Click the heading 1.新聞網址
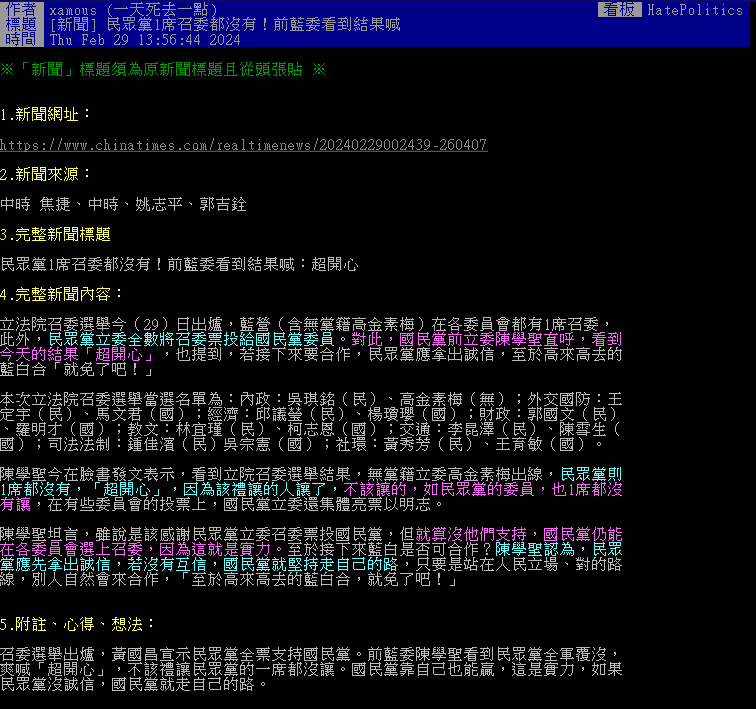 (x=45, y=114)
